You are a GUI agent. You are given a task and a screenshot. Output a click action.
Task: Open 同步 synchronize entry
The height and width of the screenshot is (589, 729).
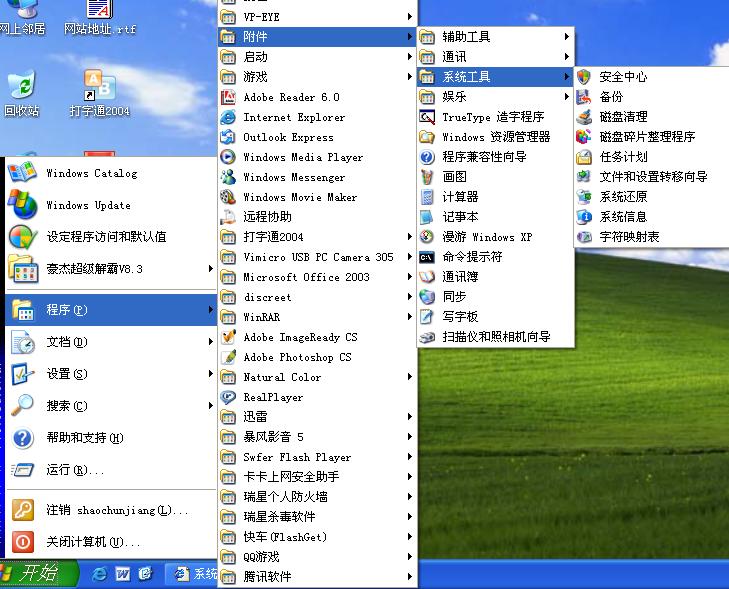tap(496, 297)
